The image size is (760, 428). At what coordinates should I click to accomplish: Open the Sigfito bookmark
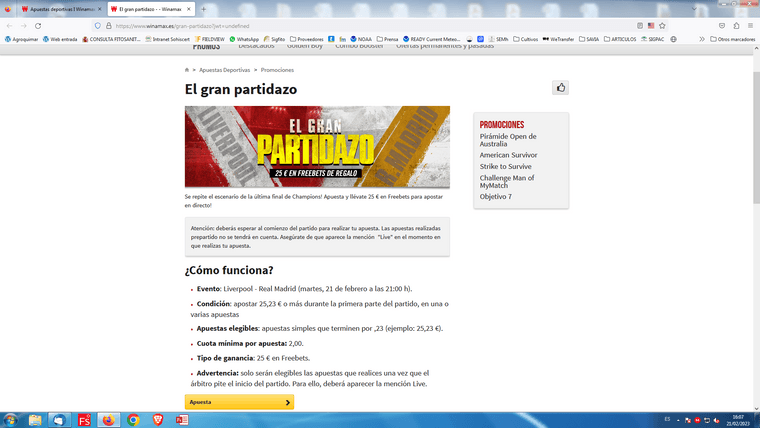click(x=274, y=39)
